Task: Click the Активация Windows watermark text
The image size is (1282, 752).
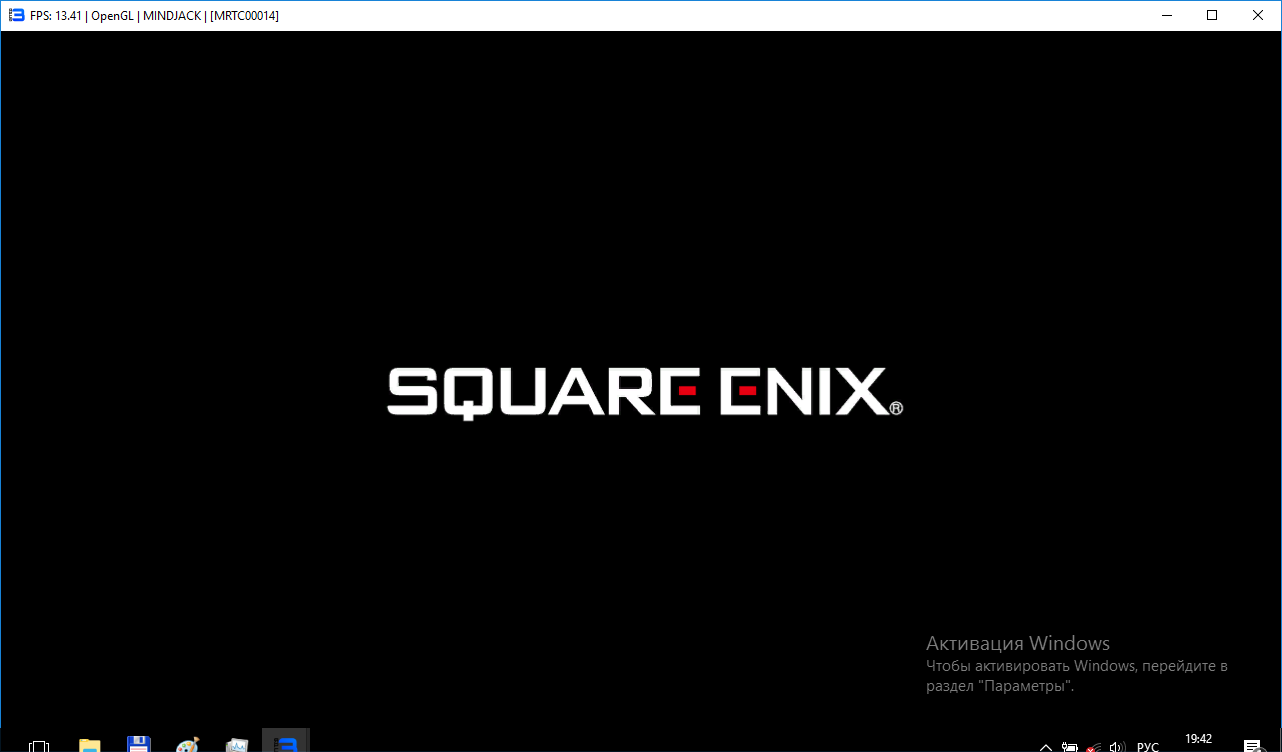Action: (1017, 643)
